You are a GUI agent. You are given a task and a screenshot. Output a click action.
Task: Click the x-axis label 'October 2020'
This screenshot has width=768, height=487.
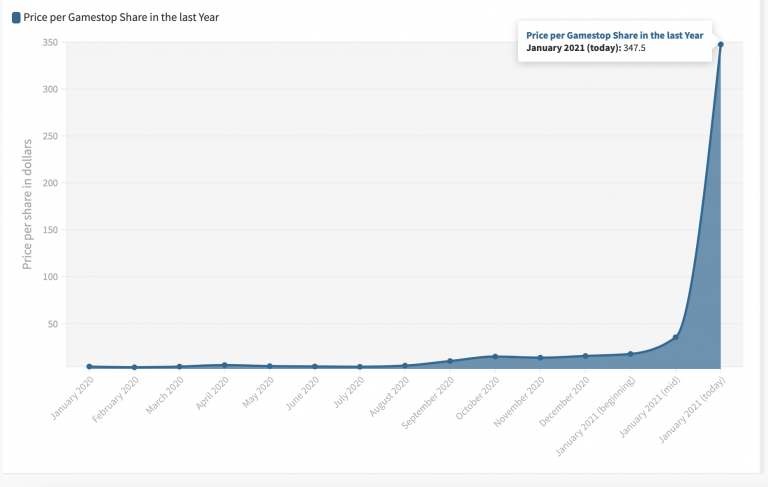(x=477, y=398)
